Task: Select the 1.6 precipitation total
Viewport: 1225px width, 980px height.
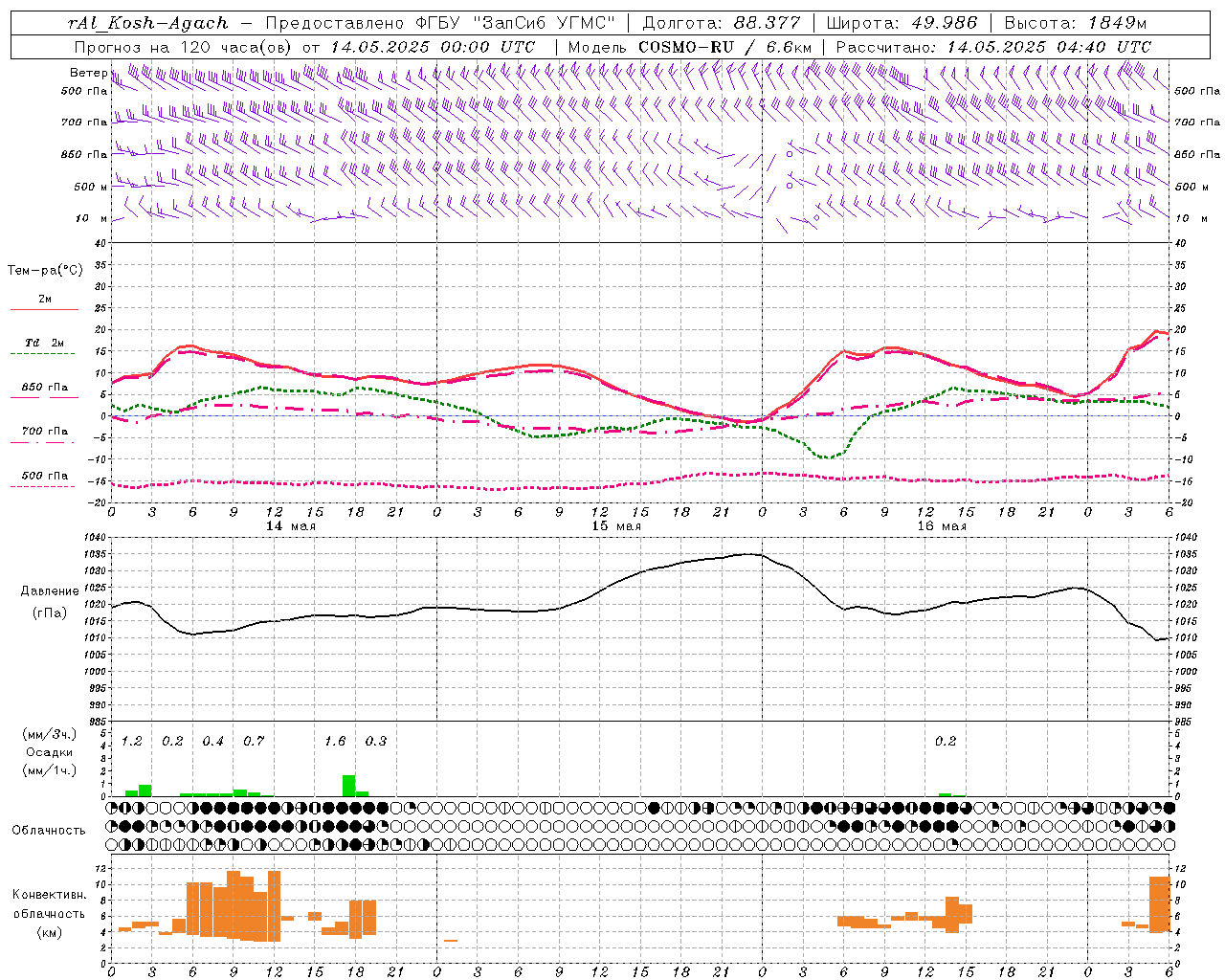Action: coord(335,742)
